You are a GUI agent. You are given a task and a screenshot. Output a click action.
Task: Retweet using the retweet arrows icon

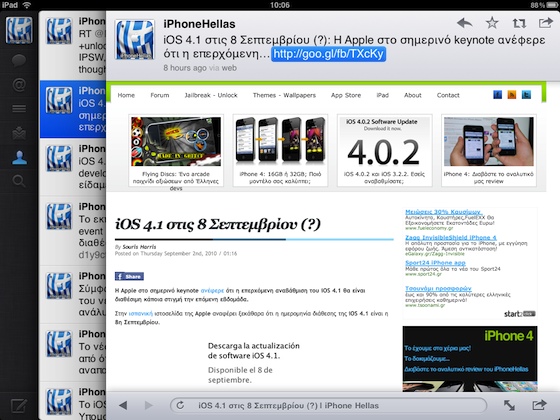pos(519,23)
